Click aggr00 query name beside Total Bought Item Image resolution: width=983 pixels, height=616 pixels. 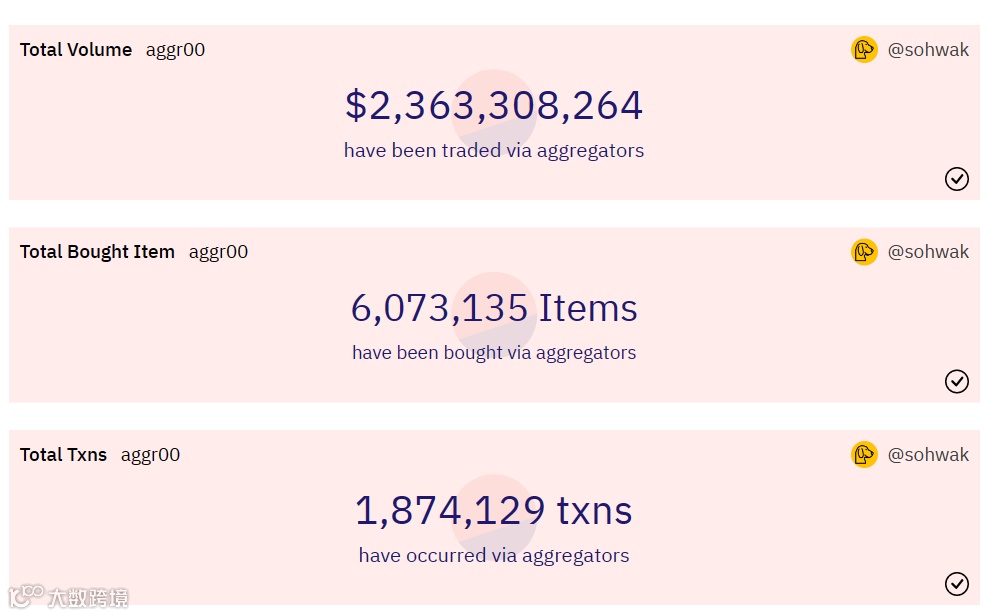(218, 253)
